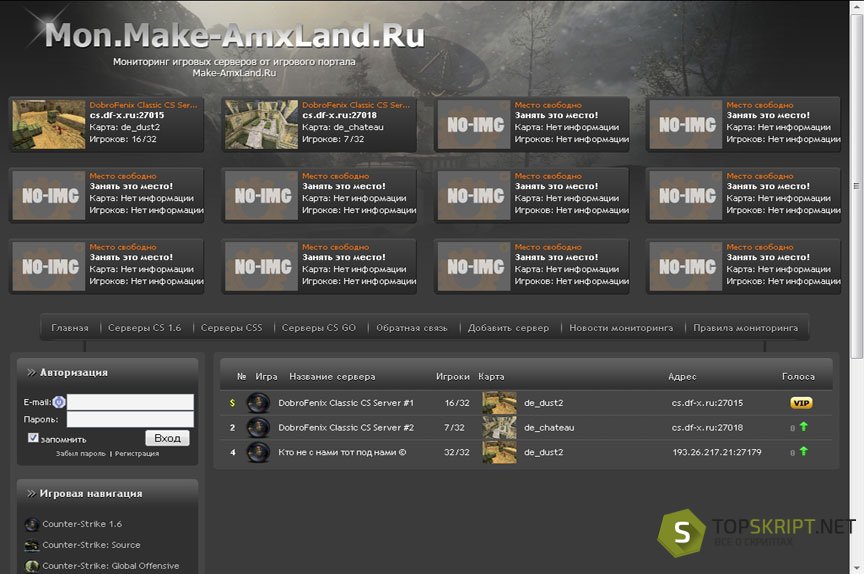Open Серверы CS 1.6 menu item

point(144,328)
